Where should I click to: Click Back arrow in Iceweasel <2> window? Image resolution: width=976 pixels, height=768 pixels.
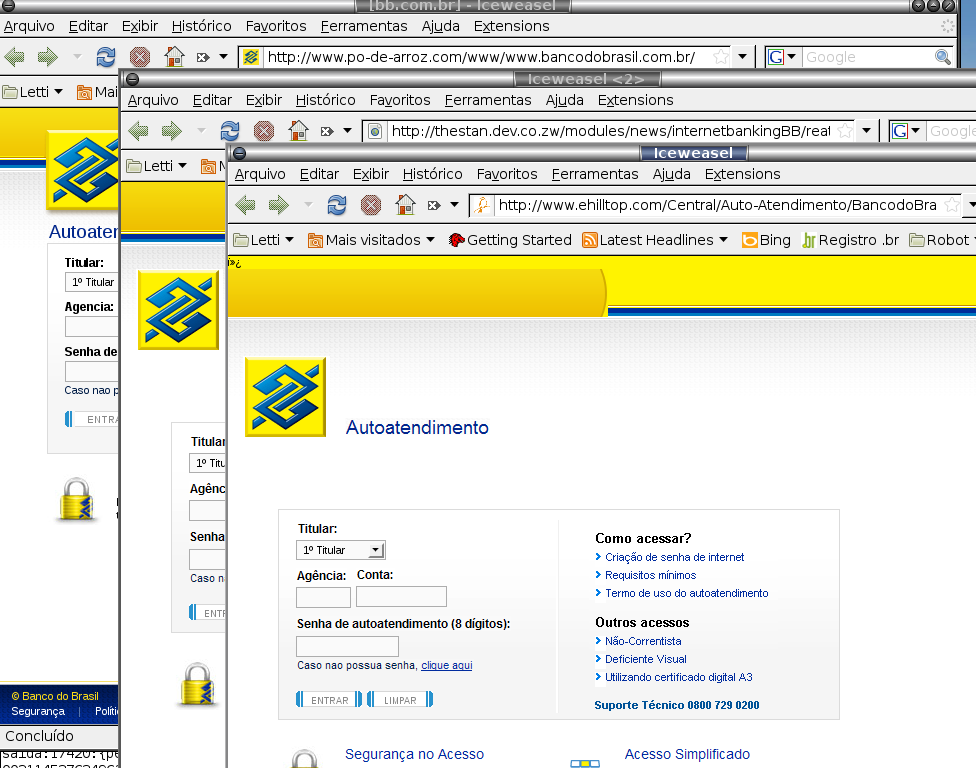138,131
